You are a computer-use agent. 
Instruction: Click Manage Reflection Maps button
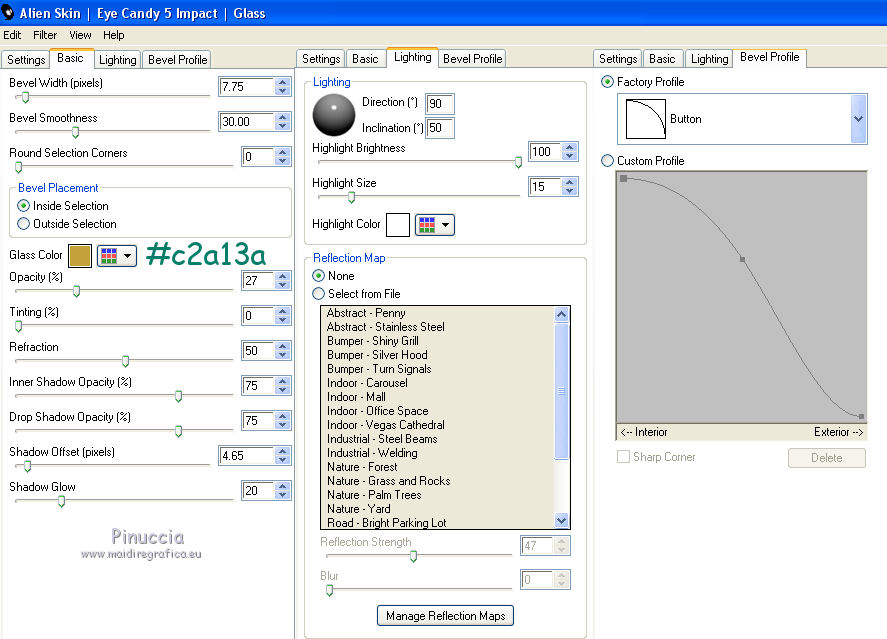coord(446,616)
